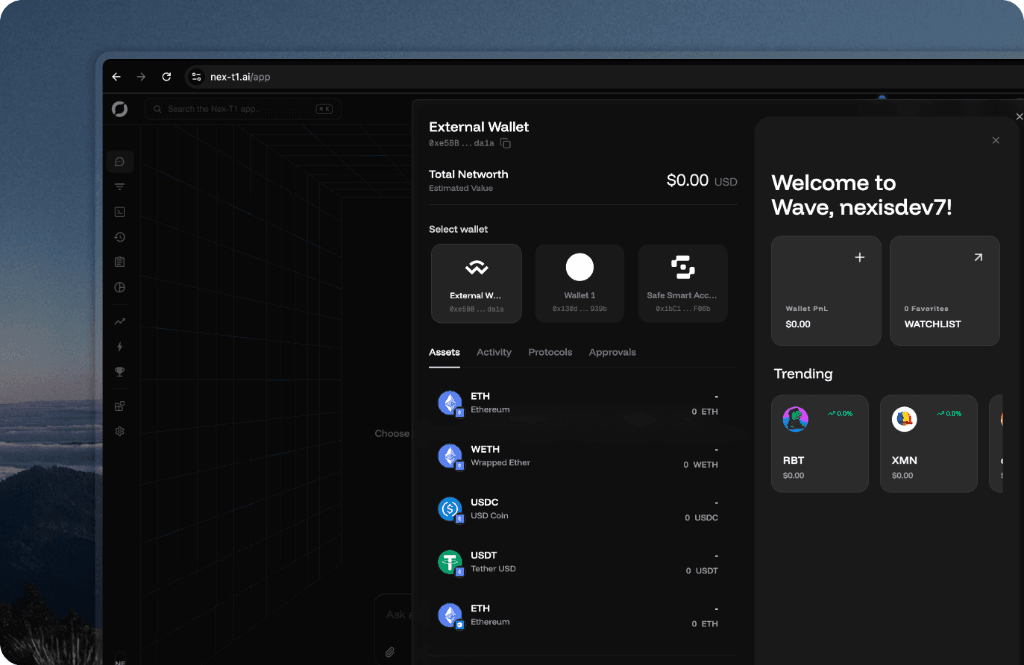The width and height of the screenshot is (1024, 665).
Task: Open the history clock icon in sidebar
Action: click(120, 237)
